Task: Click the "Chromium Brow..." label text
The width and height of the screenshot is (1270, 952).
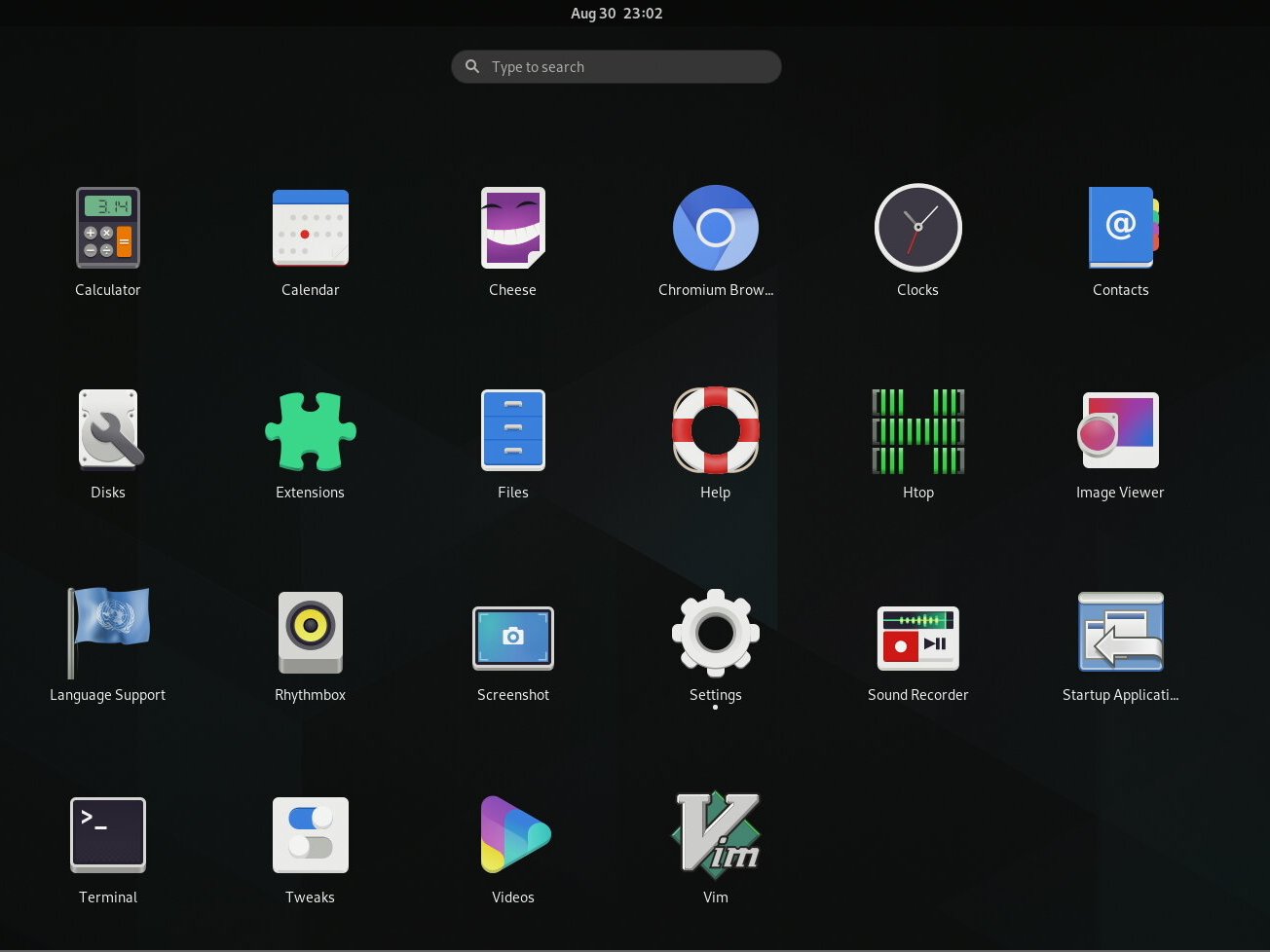Action: pos(716,290)
